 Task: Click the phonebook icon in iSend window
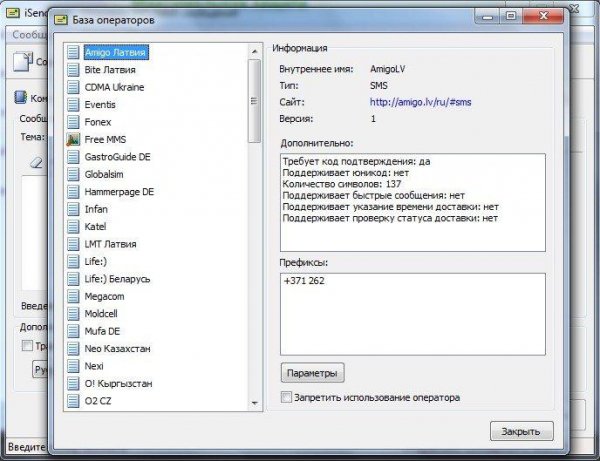pyautogui.click(x=20, y=97)
